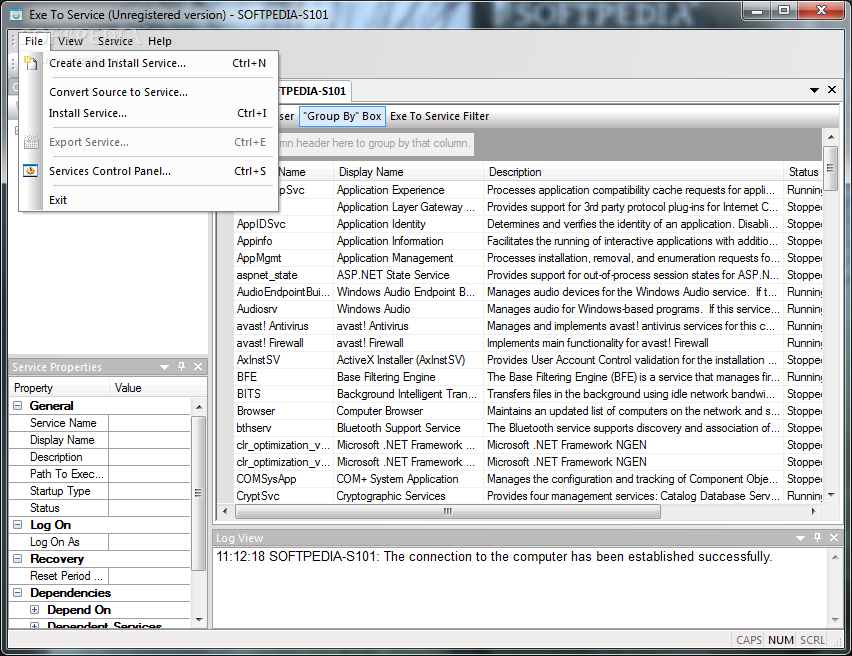
Task: Select the CryptSvc service row
Action: point(528,496)
